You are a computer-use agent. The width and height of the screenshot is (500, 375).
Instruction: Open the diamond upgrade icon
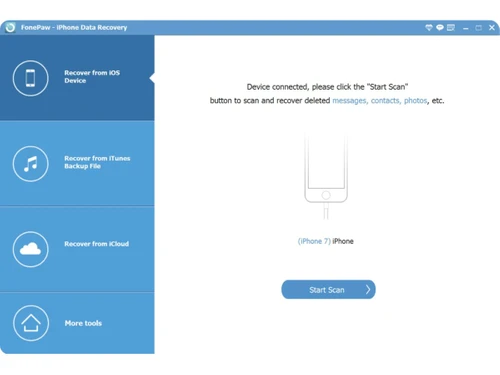click(429, 28)
